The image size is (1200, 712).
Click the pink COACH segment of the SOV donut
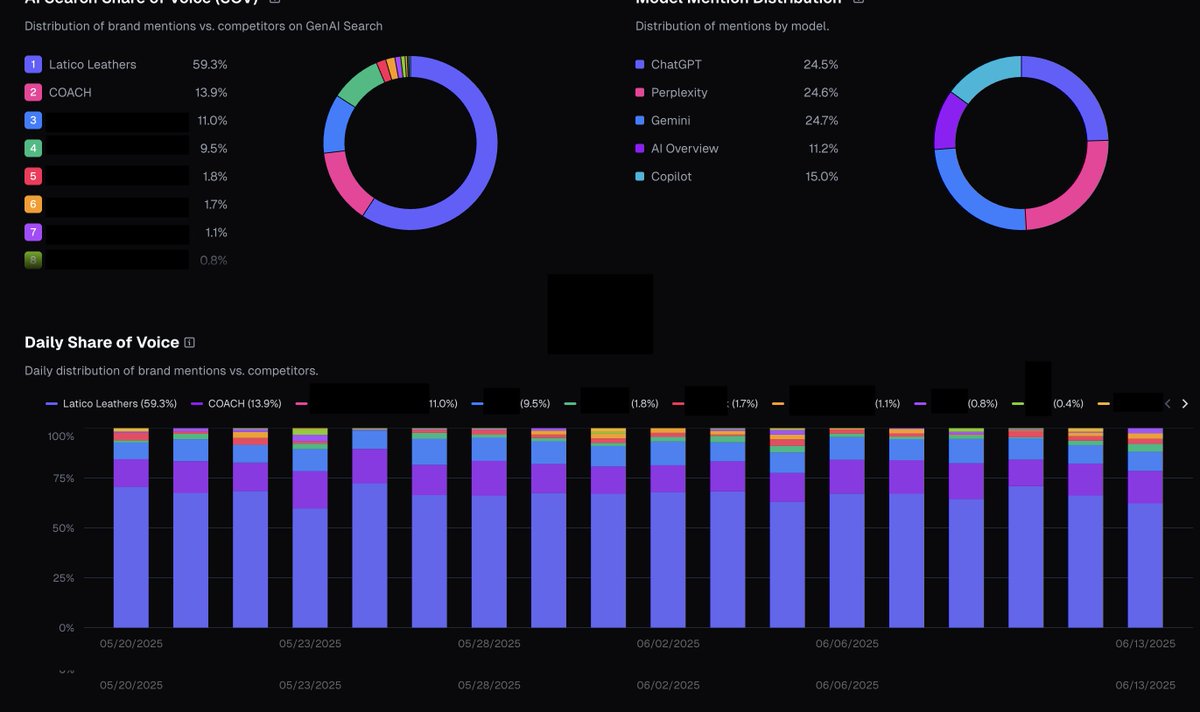pos(344,183)
